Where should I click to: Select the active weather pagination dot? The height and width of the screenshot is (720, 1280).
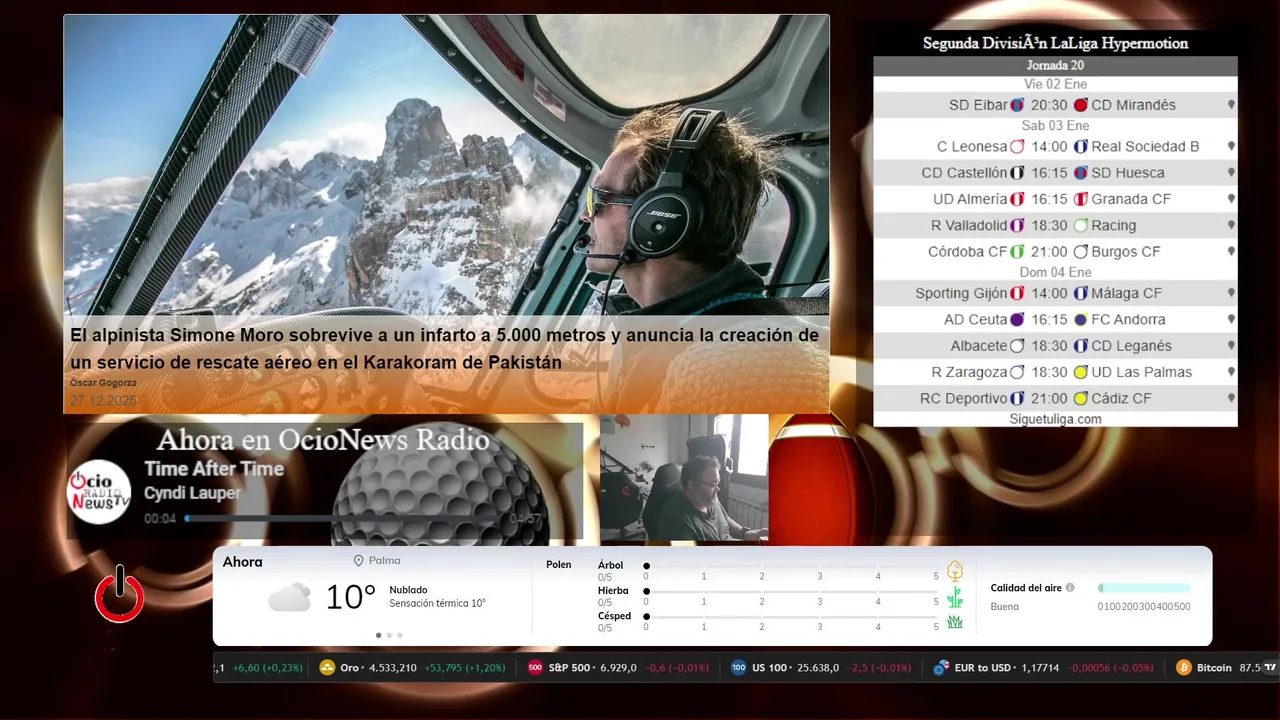pyautogui.click(x=378, y=635)
